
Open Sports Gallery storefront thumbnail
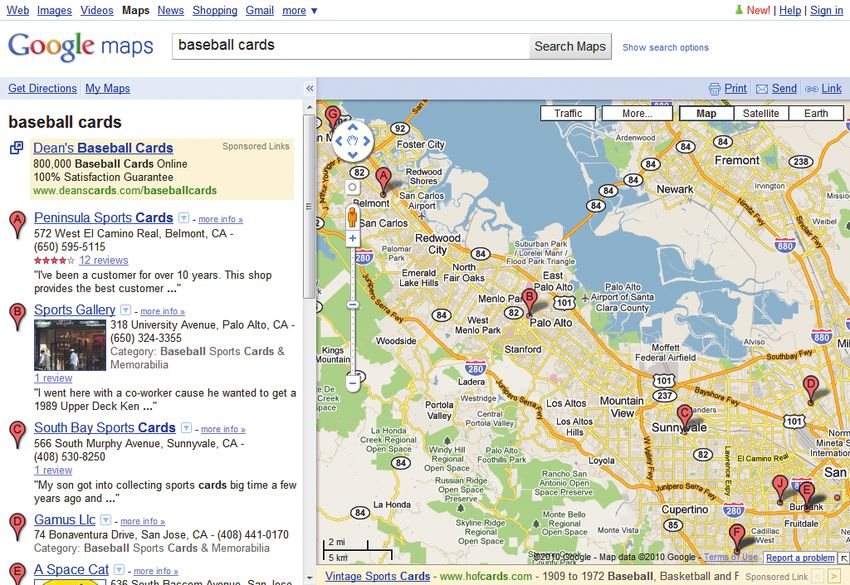[x=70, y=345]
